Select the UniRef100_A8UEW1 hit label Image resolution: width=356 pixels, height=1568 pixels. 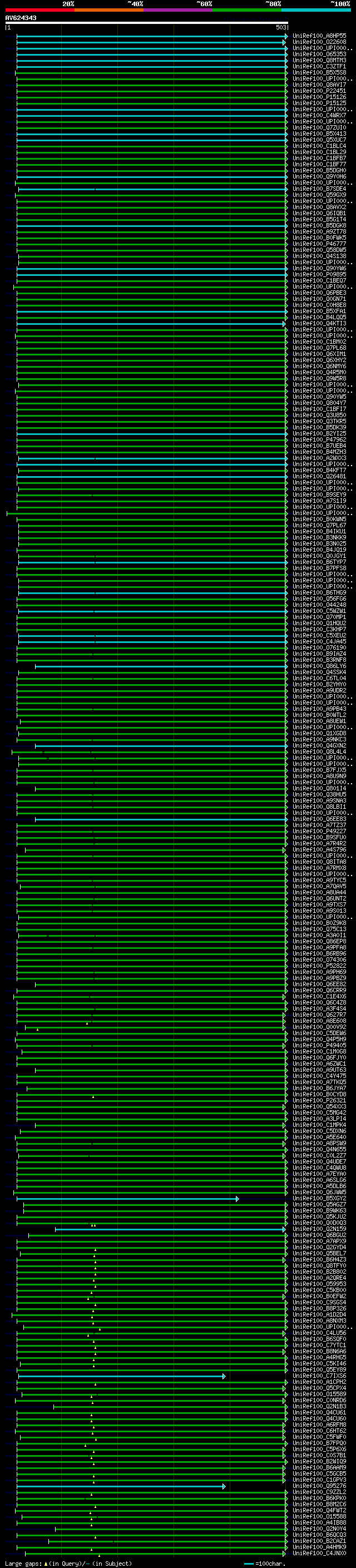click(x=319, y=721)
